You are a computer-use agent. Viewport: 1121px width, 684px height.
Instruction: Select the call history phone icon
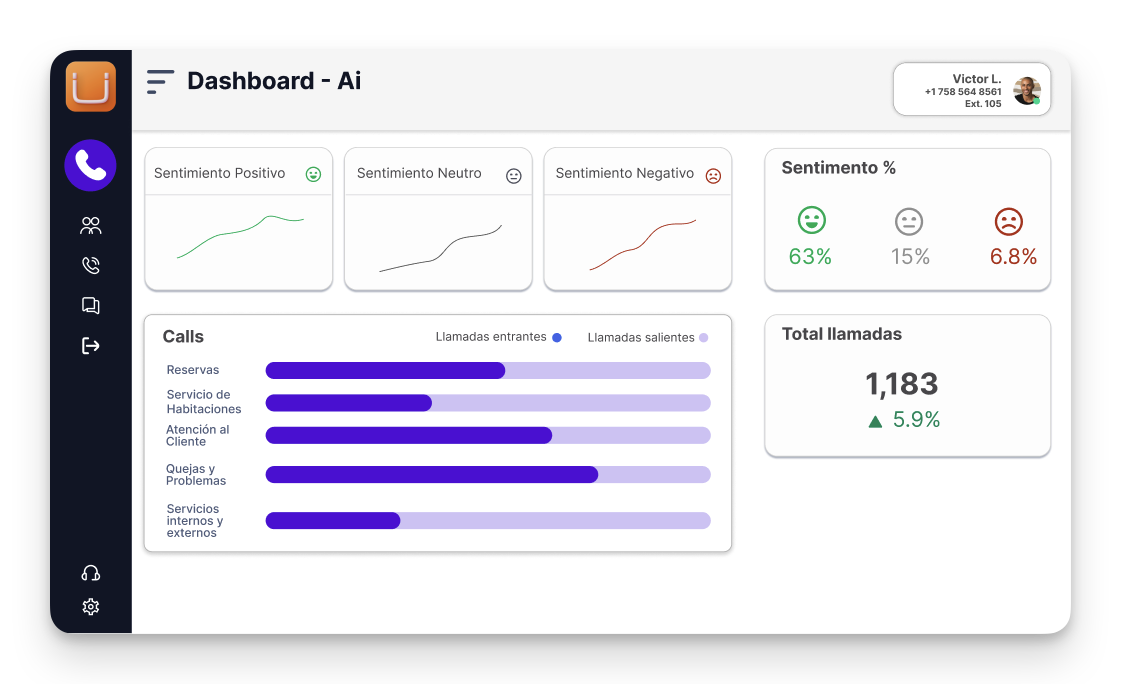coord(91,265)
